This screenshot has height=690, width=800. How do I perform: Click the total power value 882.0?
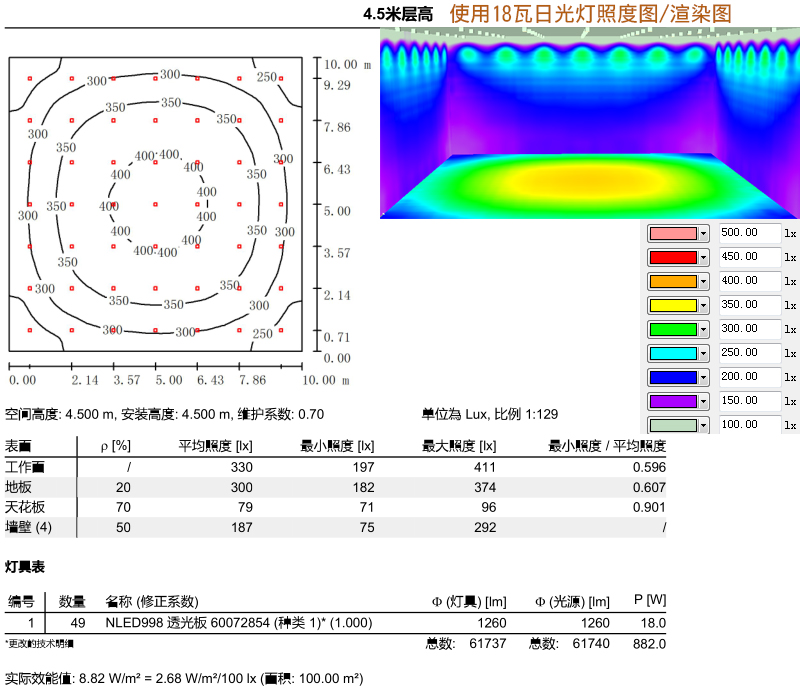click(649, 644)
